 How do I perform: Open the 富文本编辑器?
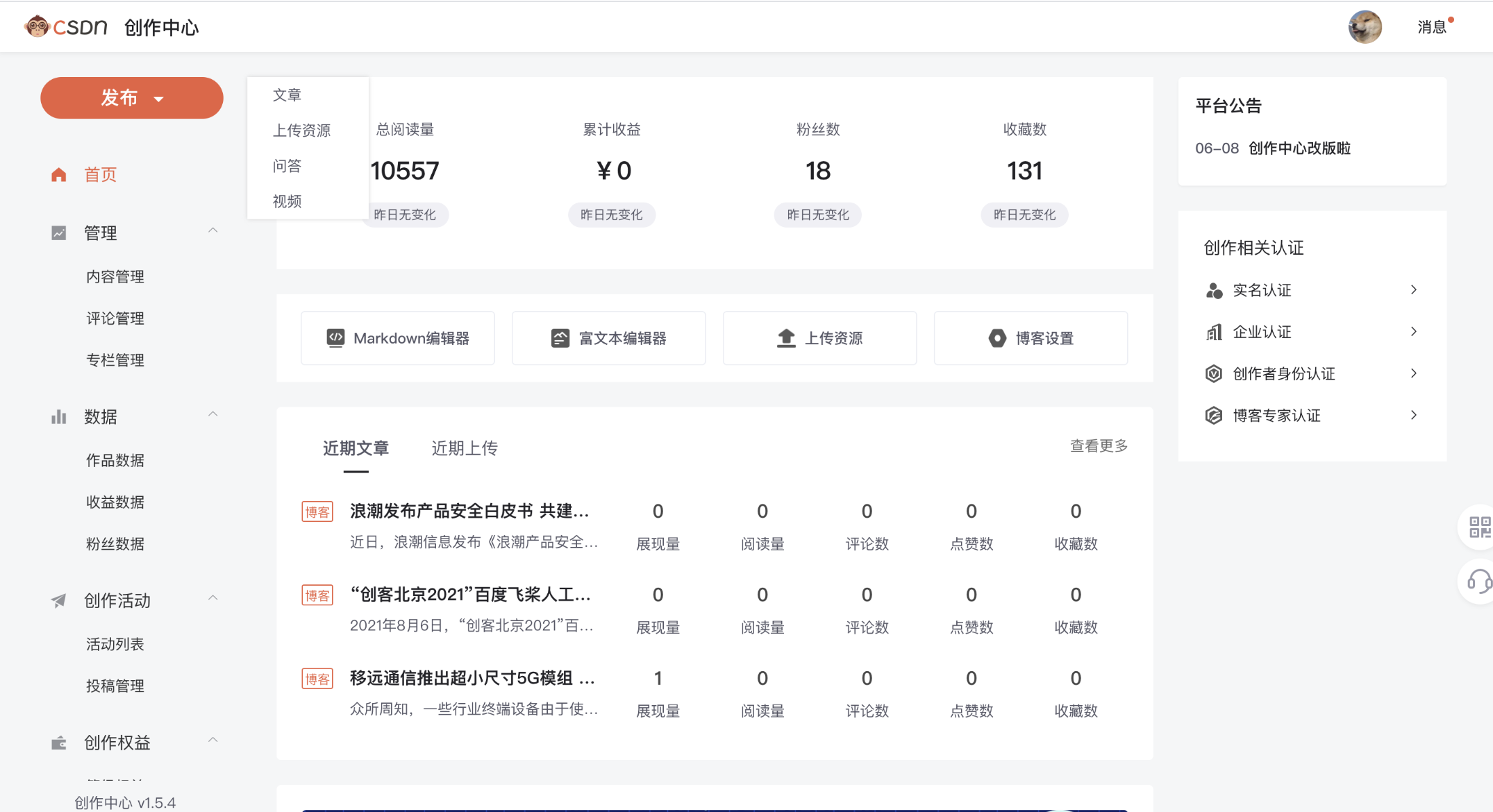pos(608,338)
